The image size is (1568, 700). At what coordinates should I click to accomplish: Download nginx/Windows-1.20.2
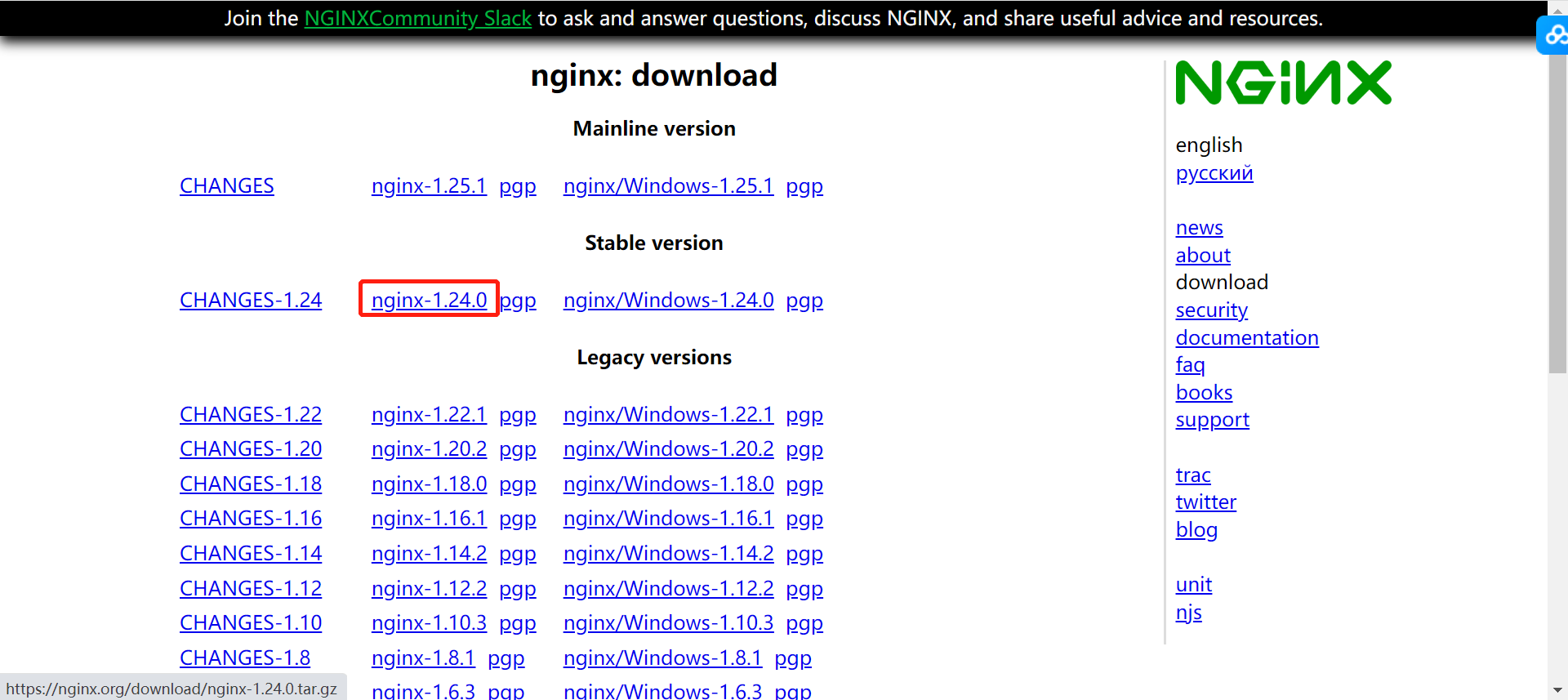click(668, 449)
